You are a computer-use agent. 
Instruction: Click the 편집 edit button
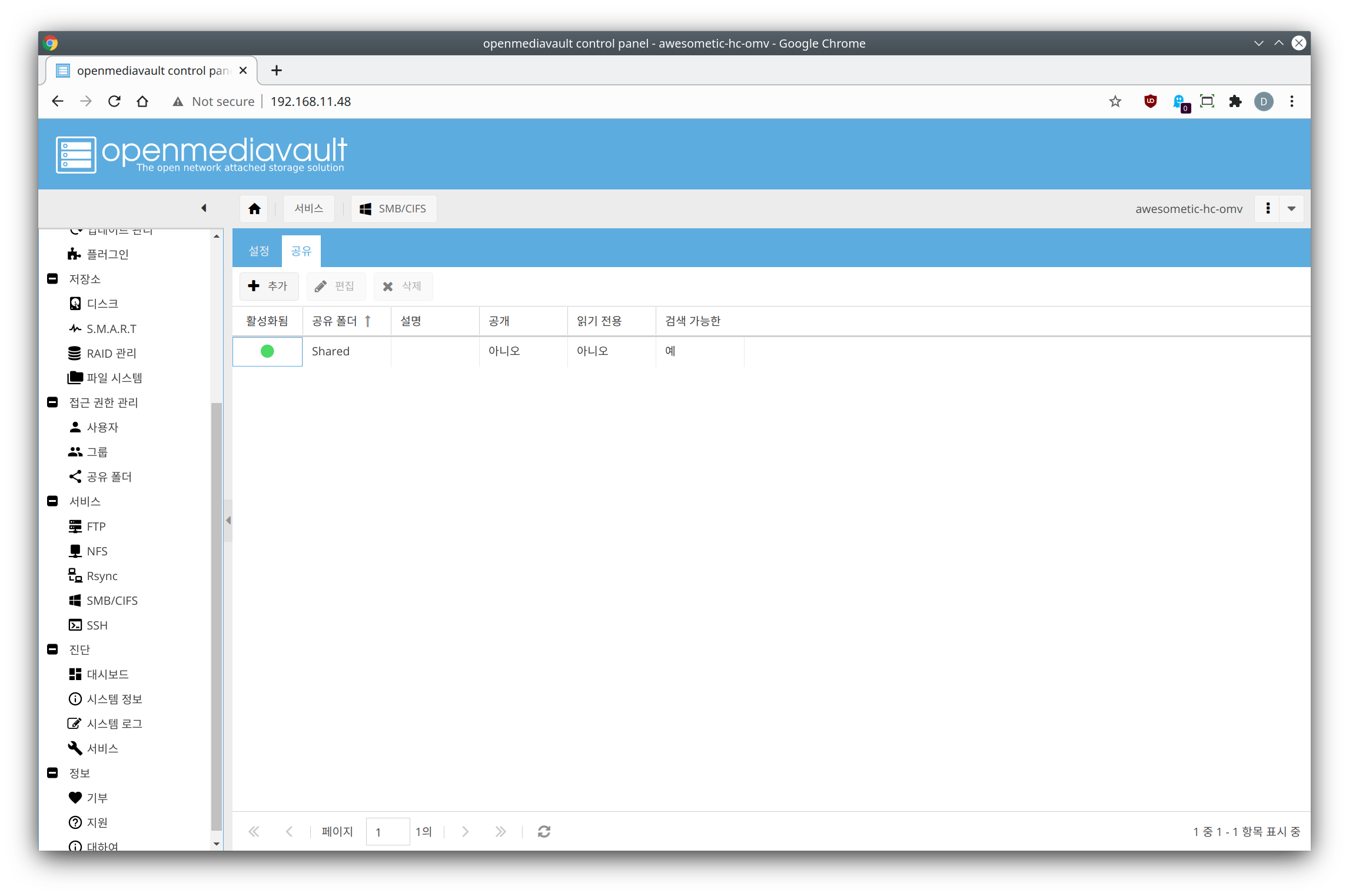pyautogui.click(x=335, y=286)
